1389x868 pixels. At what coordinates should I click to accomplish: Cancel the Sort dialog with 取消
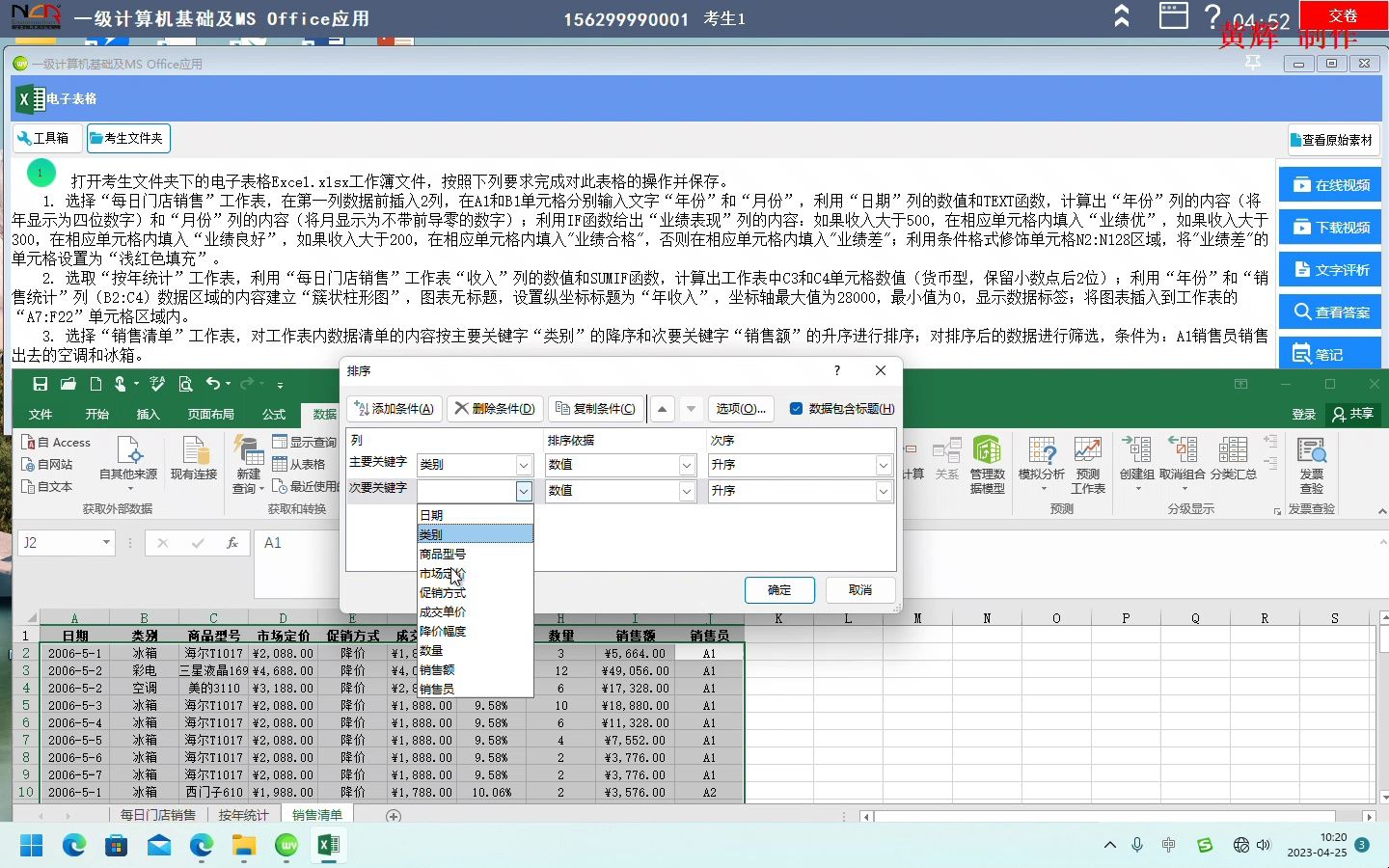(860, 590)
